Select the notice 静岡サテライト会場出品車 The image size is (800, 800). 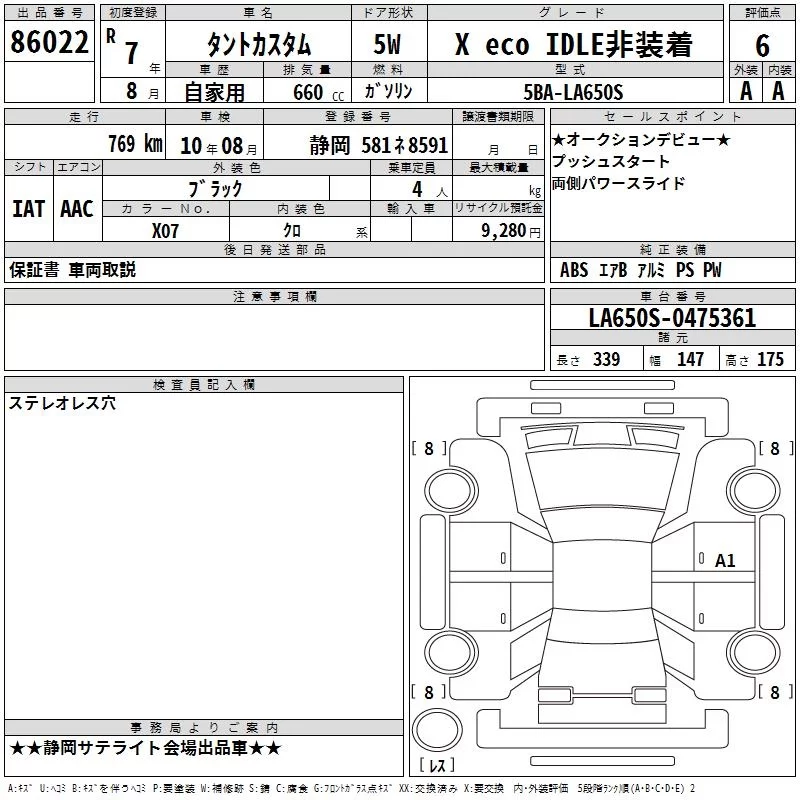[145, 748]
